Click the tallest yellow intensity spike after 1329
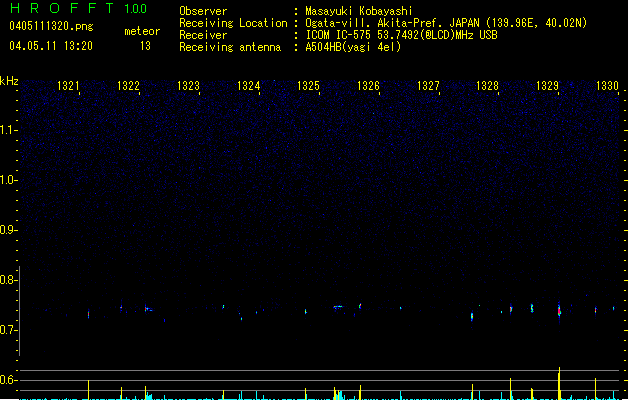The image size is (629, 400). (559, 383)
